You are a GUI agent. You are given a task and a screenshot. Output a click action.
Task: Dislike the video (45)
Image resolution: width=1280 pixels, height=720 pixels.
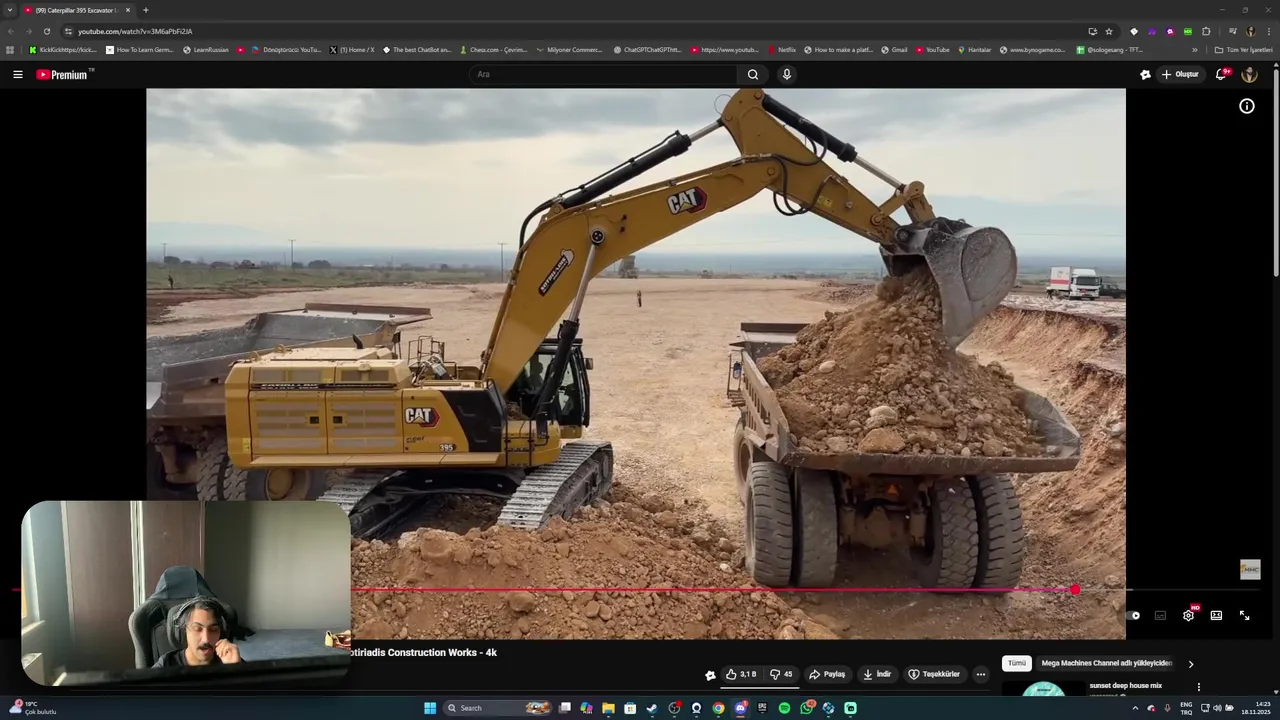click(x=781, y=674)
